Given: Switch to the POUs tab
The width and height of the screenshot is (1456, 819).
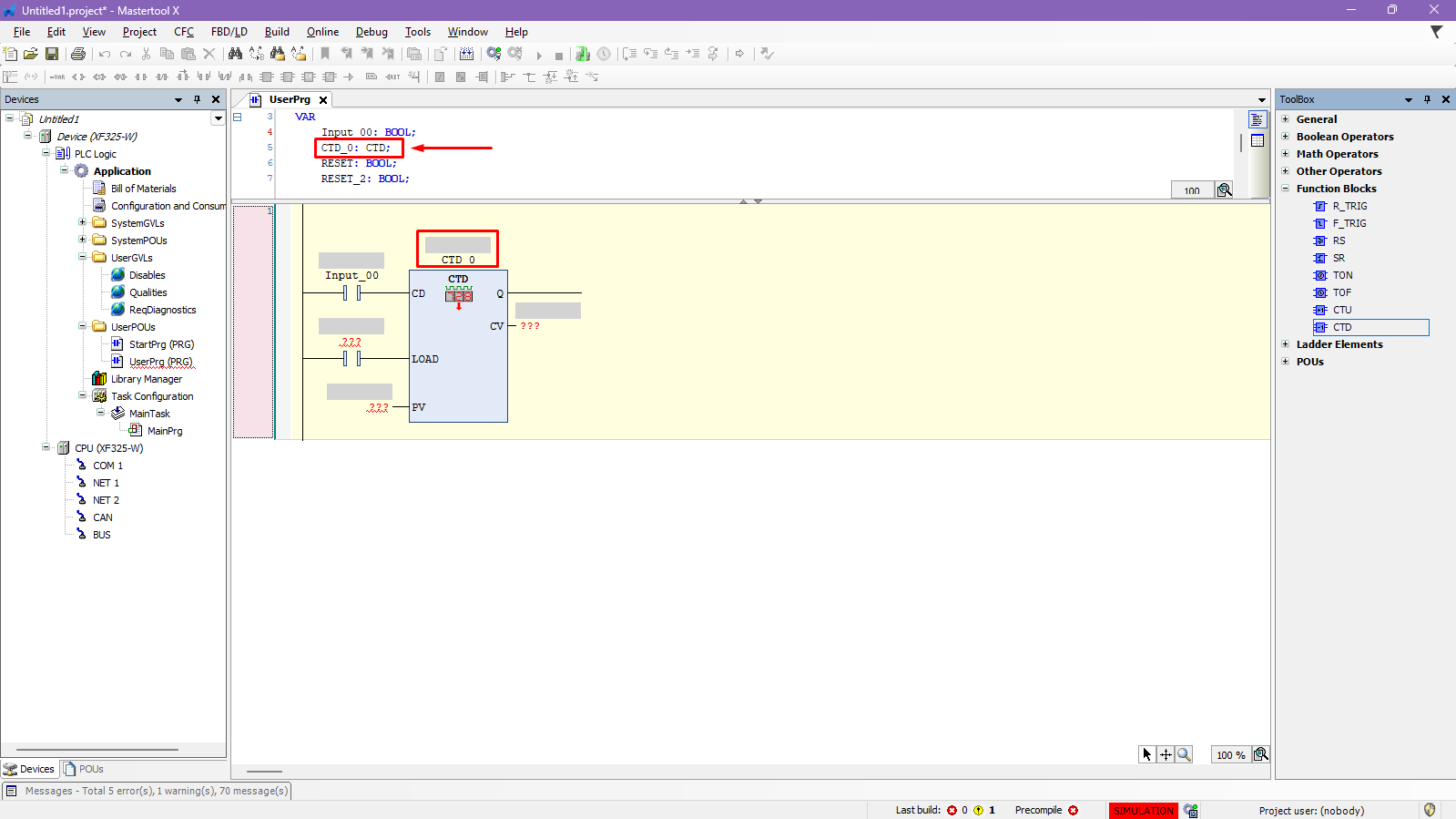Looking at the screenshot, I should point(84,769).
